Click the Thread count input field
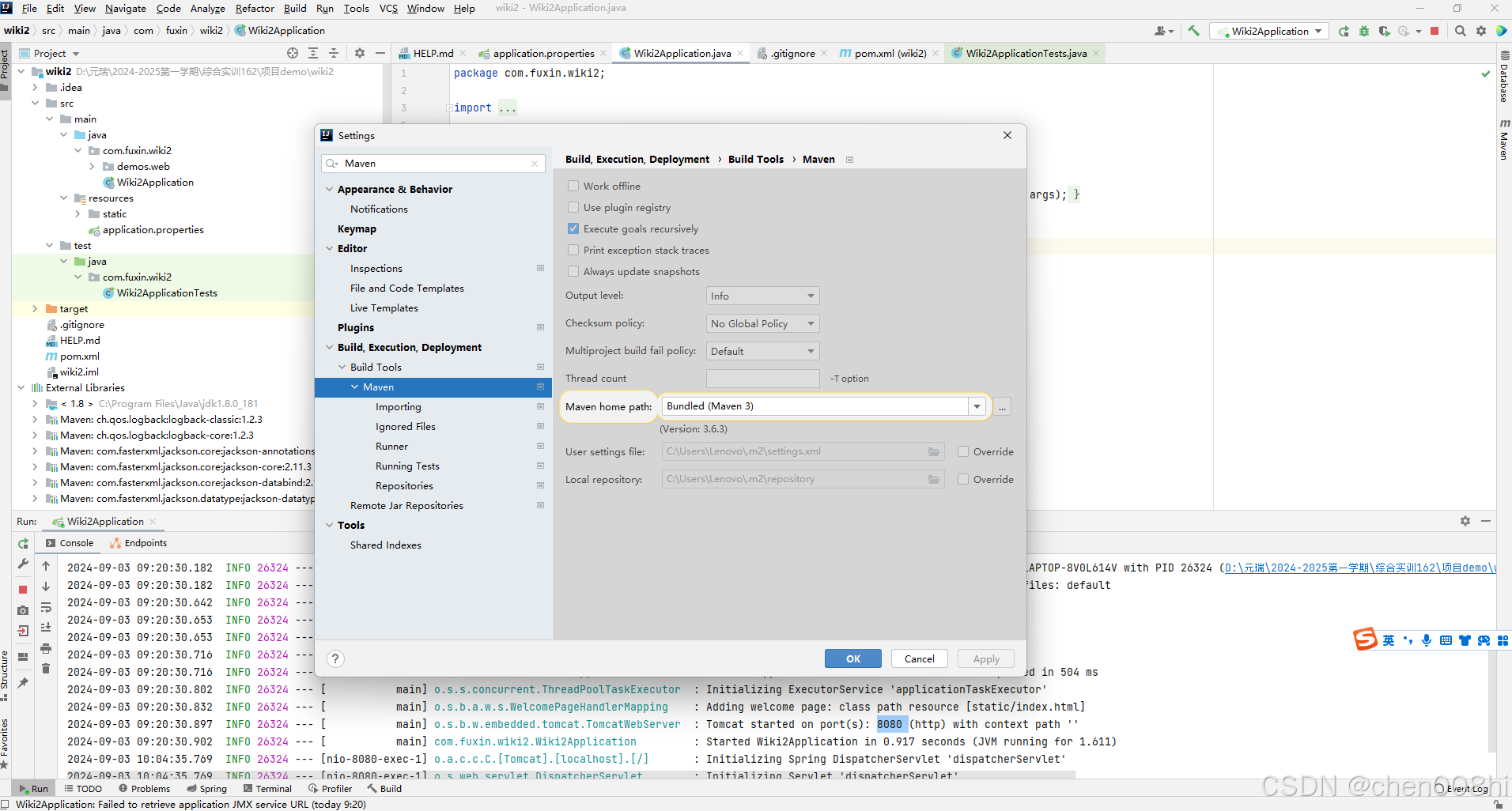This screenshot has height=811, width=1512. click(x=762, y=378)
